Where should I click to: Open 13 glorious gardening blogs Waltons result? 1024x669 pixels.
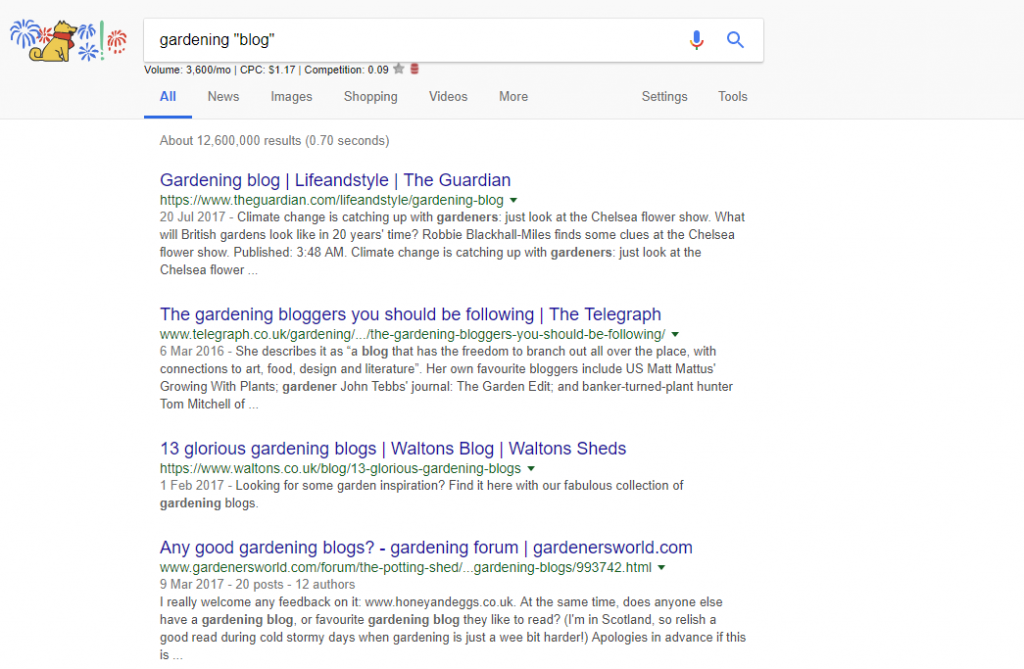pos(393,449)
